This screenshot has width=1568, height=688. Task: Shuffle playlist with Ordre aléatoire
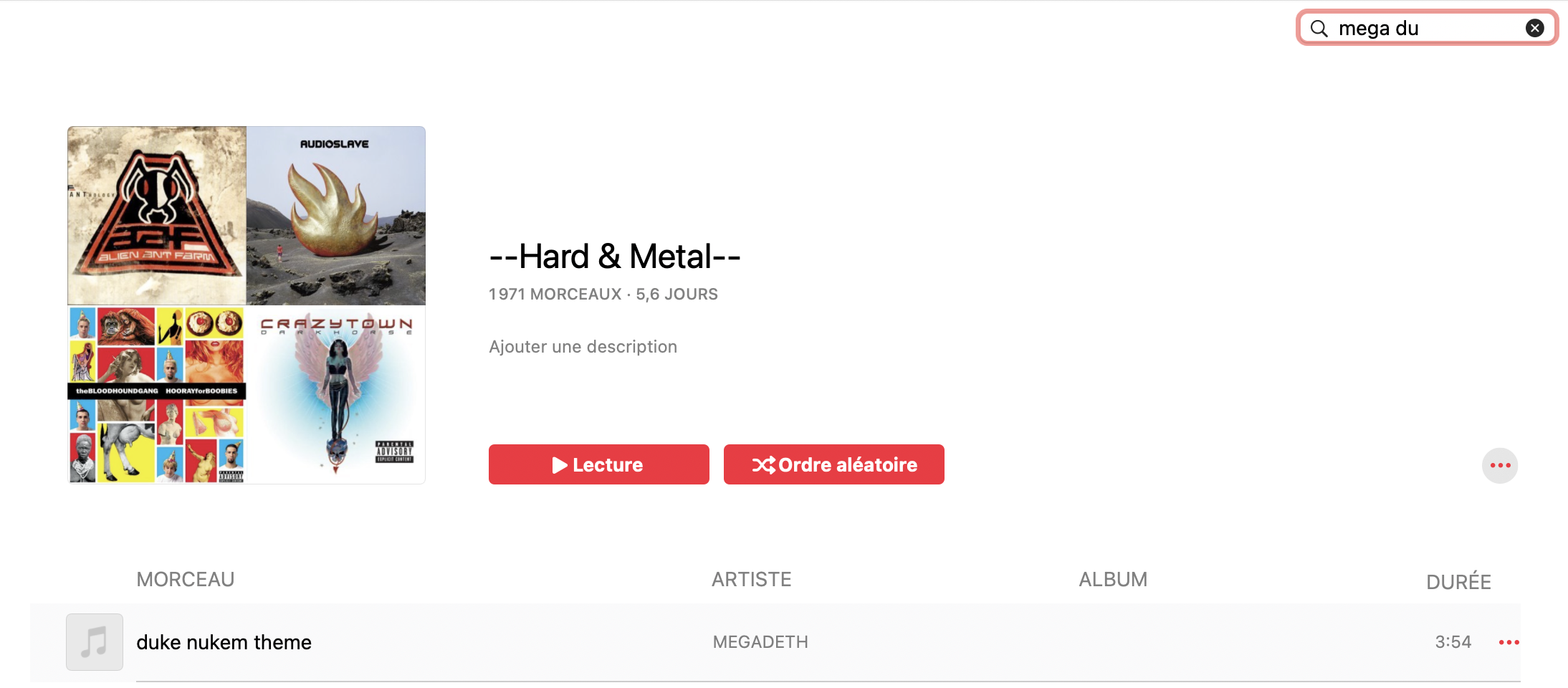coord(833,464)
